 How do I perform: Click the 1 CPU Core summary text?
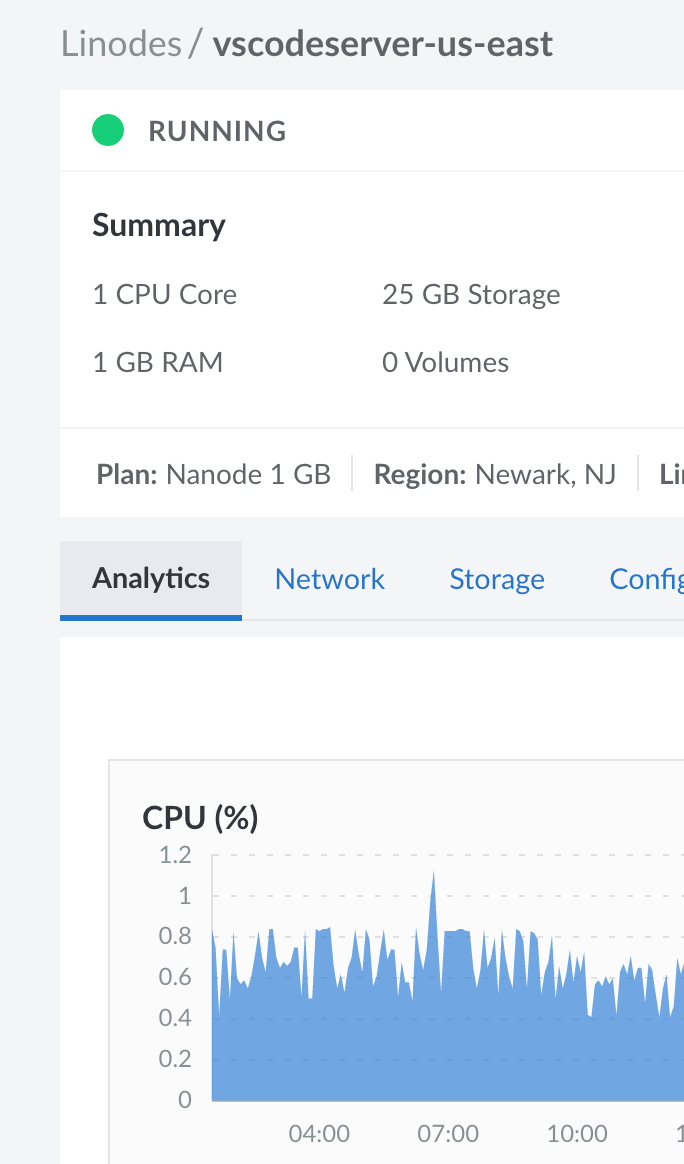[165, 295]
